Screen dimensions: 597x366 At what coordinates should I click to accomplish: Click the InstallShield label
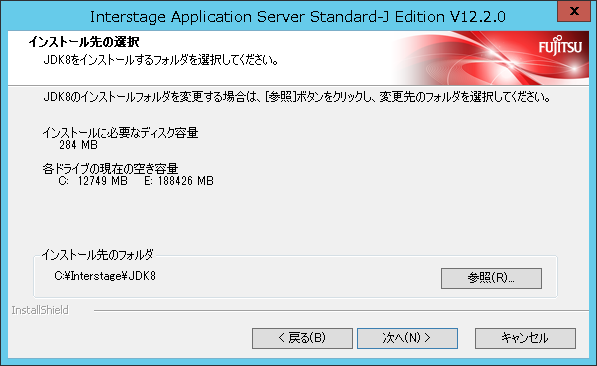click(40, 310)
